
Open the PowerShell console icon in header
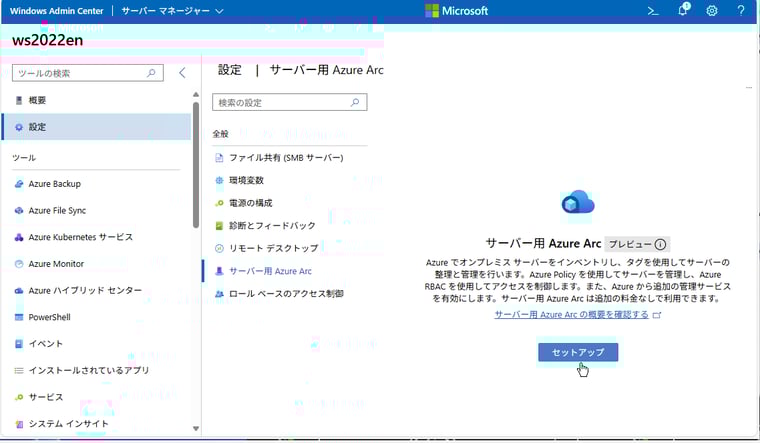click(x=653, y=11)
